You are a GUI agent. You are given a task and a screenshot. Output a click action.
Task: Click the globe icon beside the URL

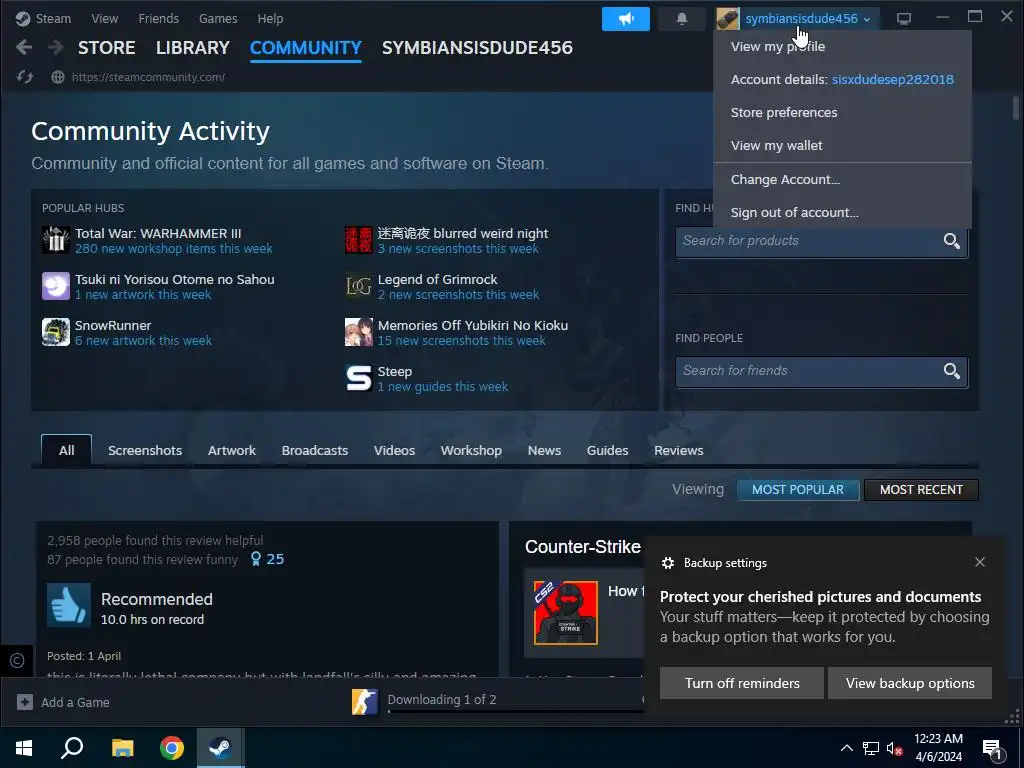tap(58, 77)
